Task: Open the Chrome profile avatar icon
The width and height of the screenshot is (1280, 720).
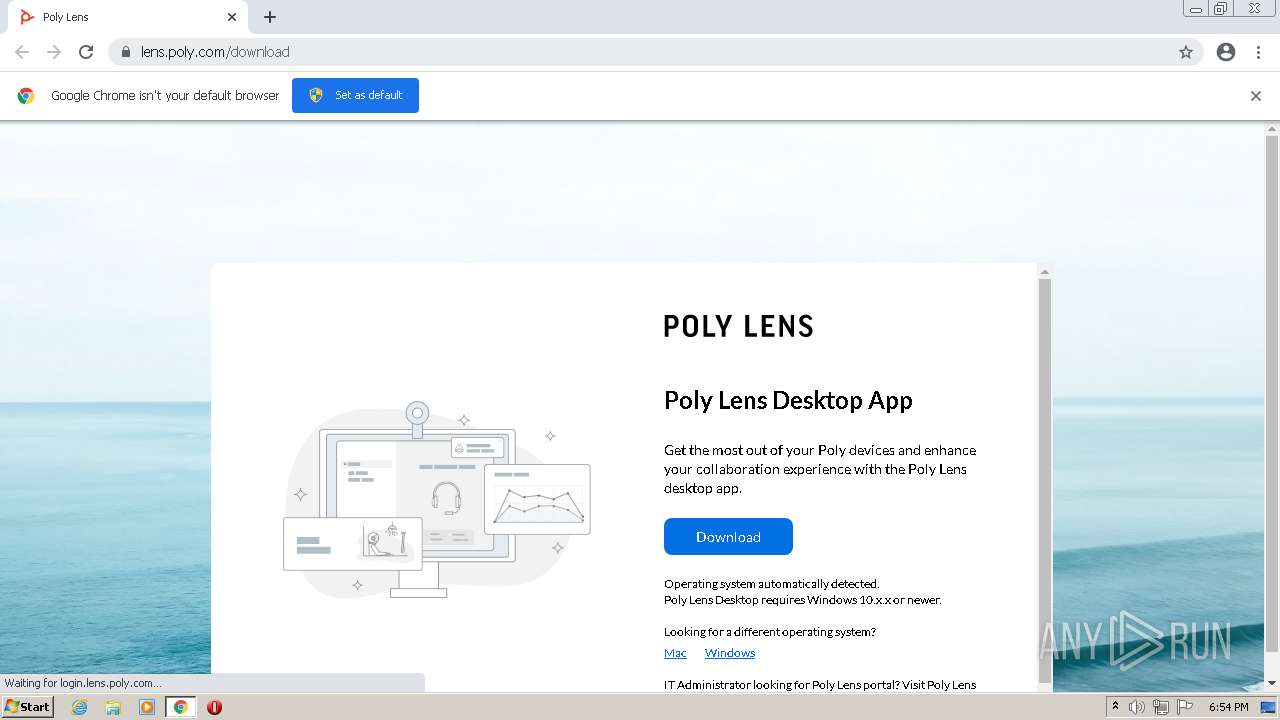Action: [1226, 52]
